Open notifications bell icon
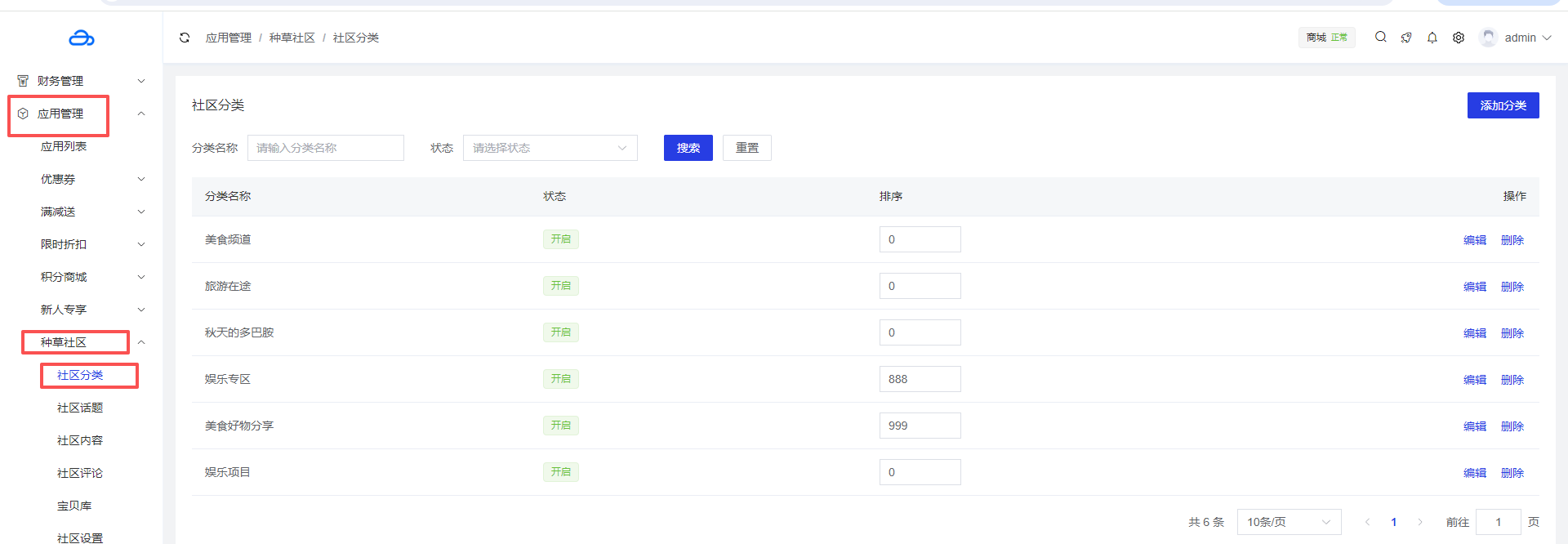This screenshot has width=1568, height=544. coord(1432,38)
